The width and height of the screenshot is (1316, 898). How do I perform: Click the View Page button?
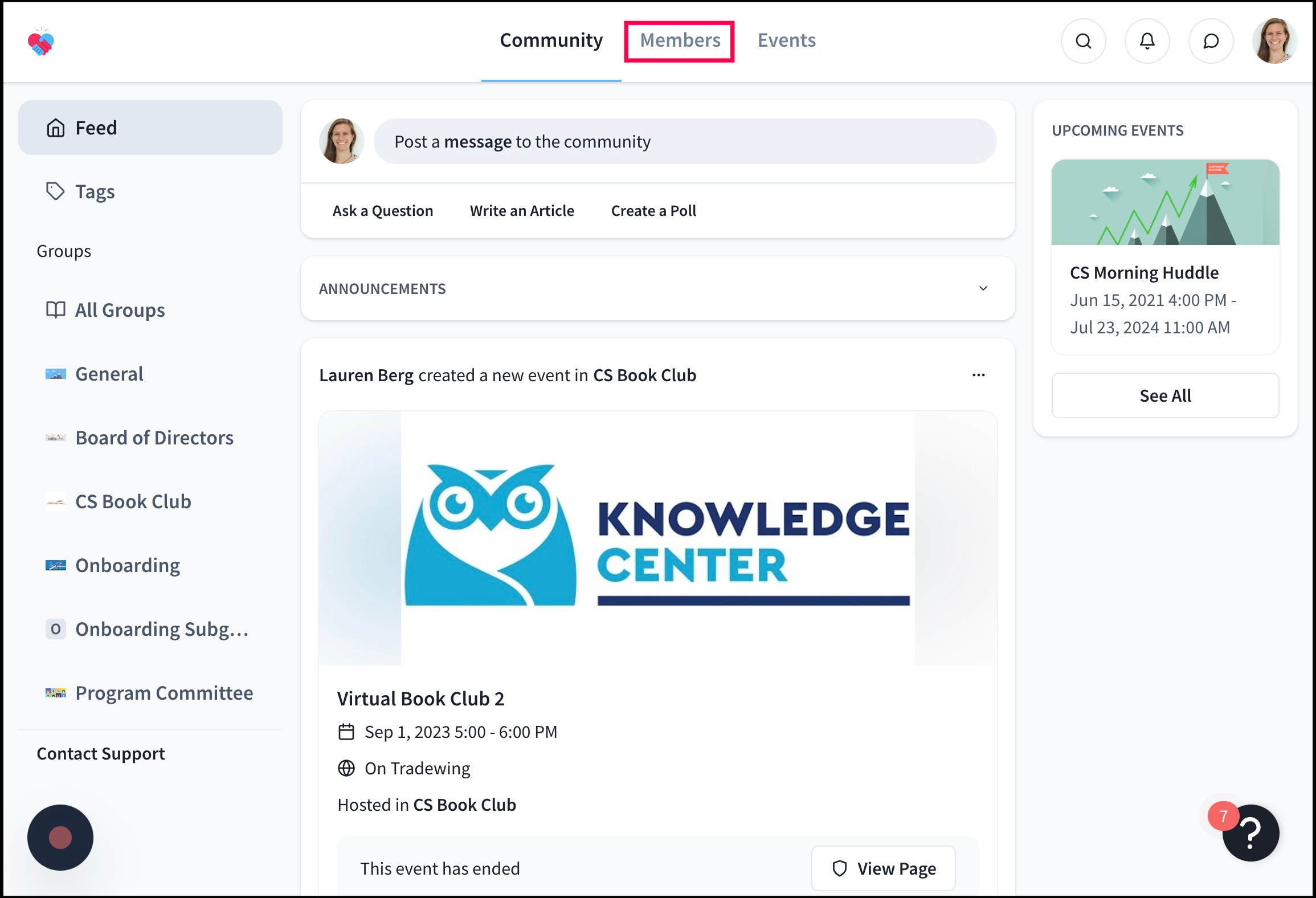tap(884, 868)
